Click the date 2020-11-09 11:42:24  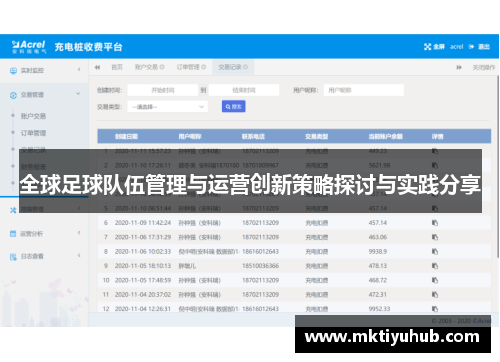[143, 223]
